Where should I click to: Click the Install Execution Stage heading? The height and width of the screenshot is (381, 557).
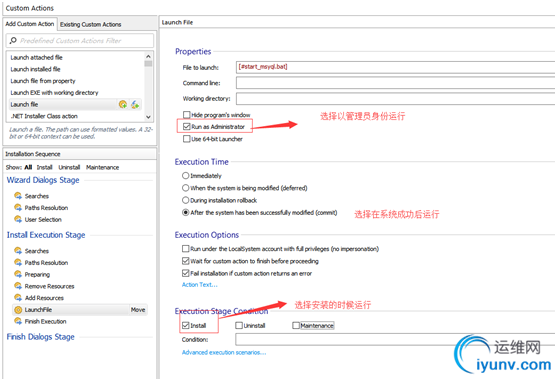pyautogui.click(x=46, y=235)
